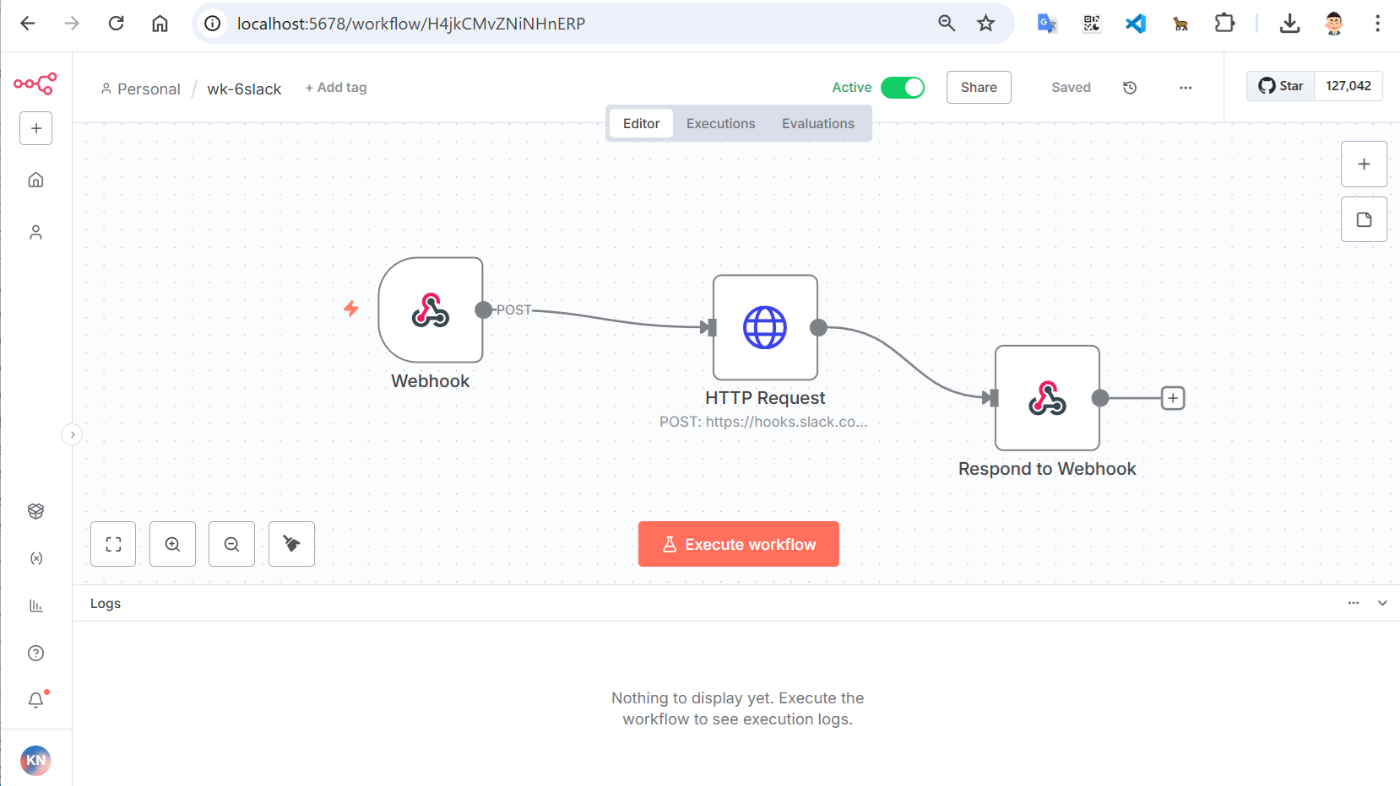Click Execute workflow button

click(738, 544)
